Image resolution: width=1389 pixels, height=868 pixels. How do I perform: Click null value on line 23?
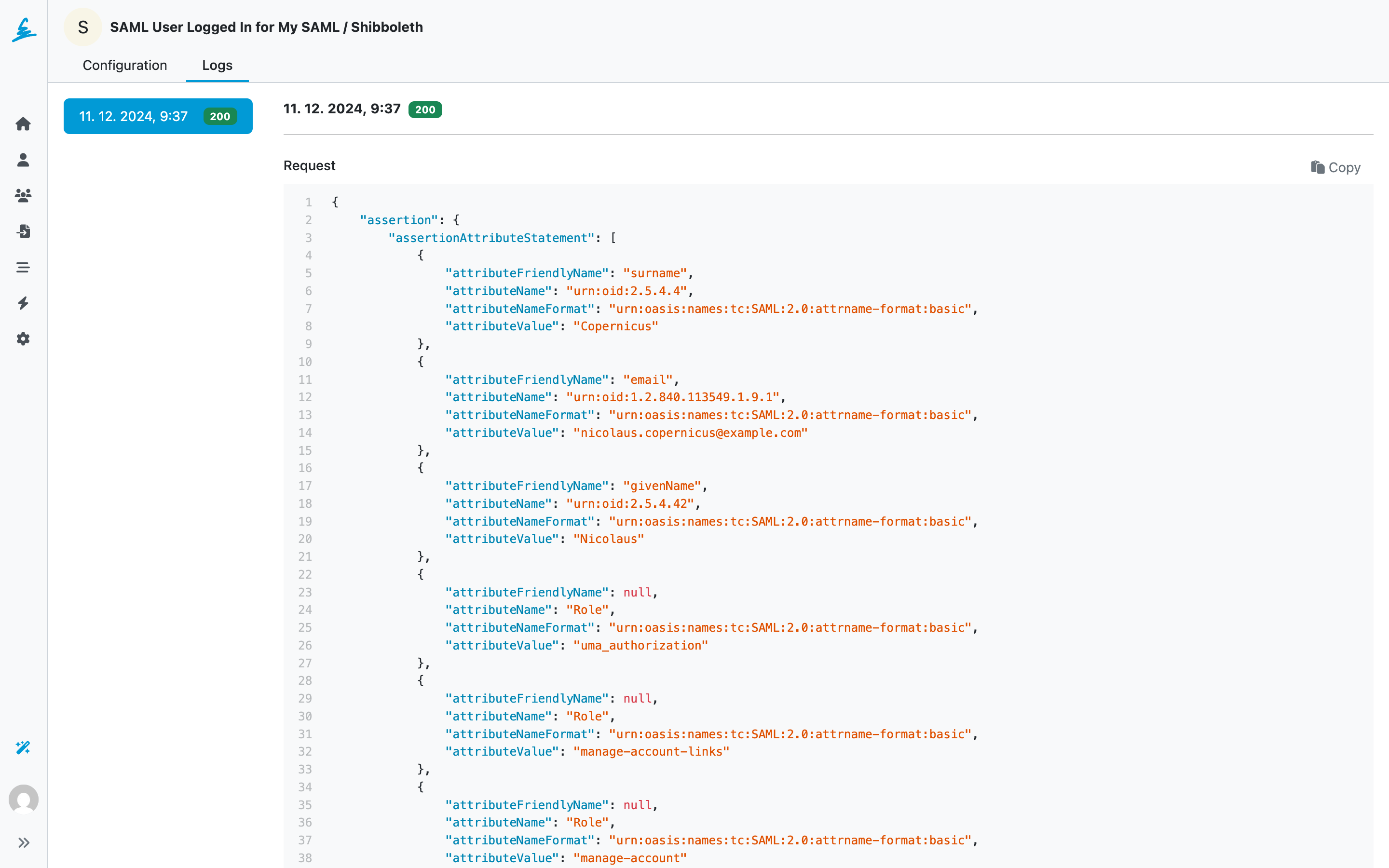pos(637,593)
